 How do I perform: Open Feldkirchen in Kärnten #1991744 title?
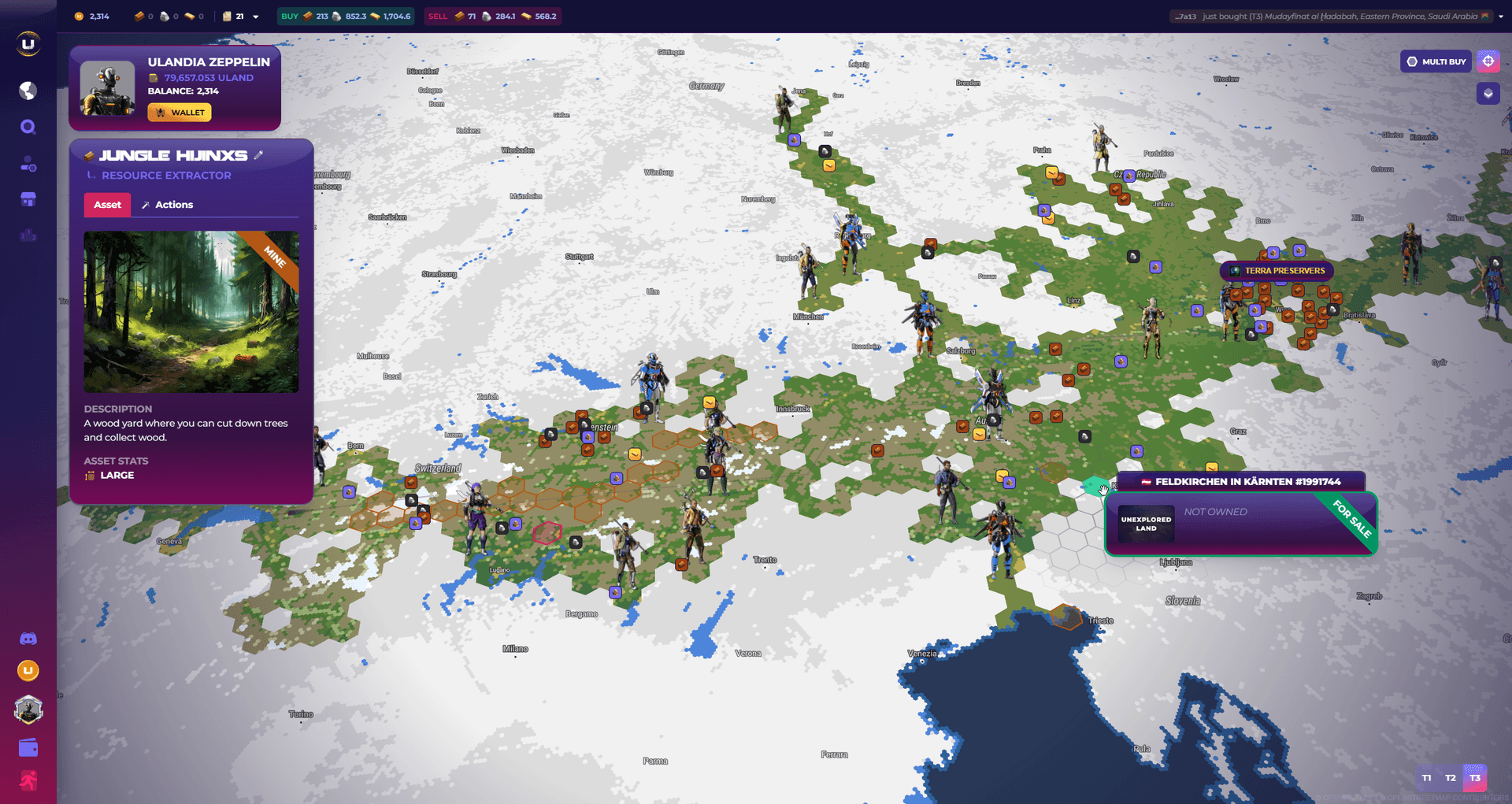(1241, 481)
